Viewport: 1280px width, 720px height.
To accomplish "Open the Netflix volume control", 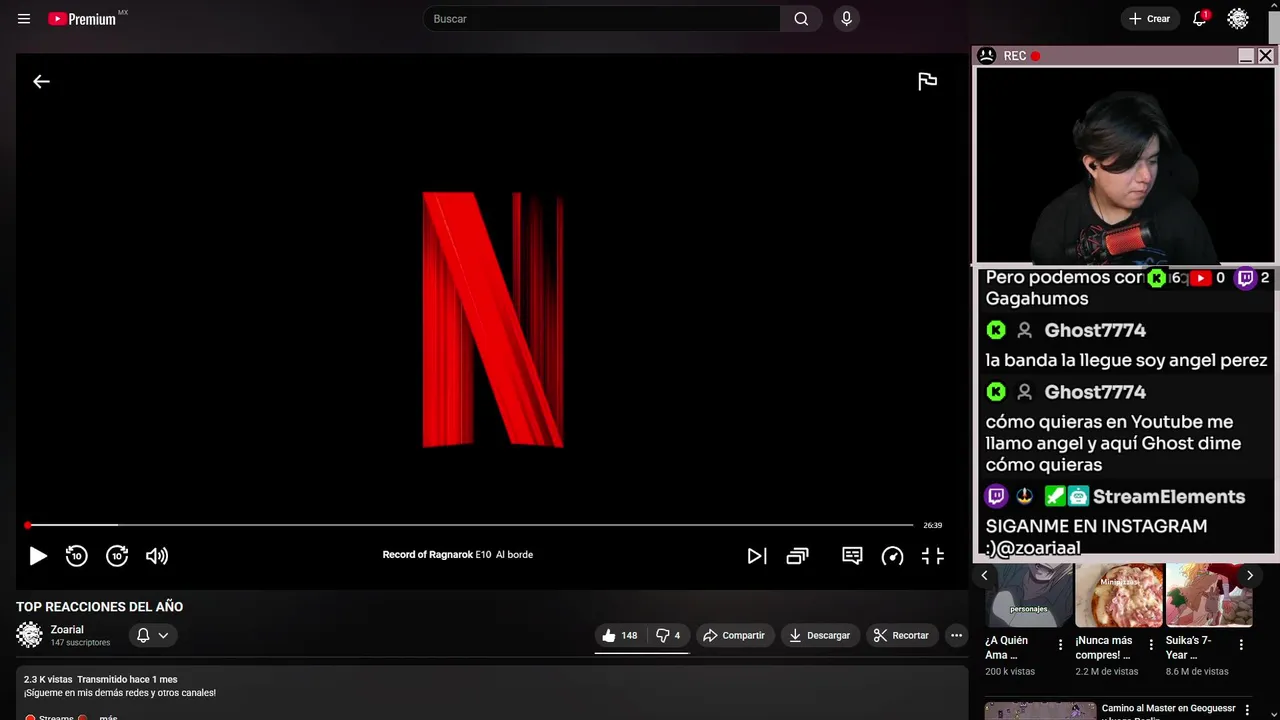I will click(x=157, y=556).
